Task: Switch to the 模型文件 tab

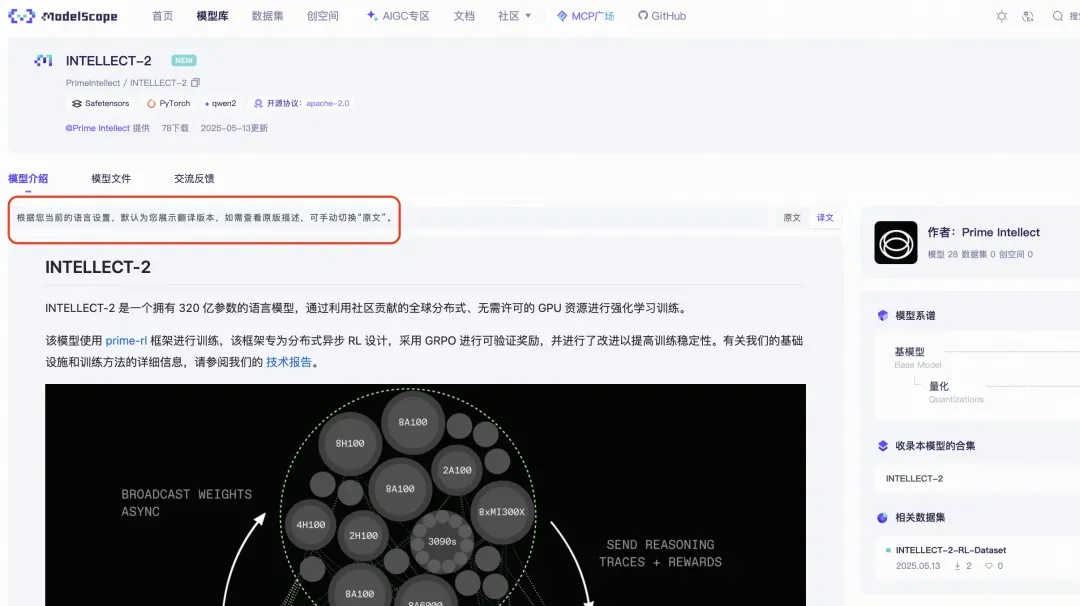Action: coord(111,178)
